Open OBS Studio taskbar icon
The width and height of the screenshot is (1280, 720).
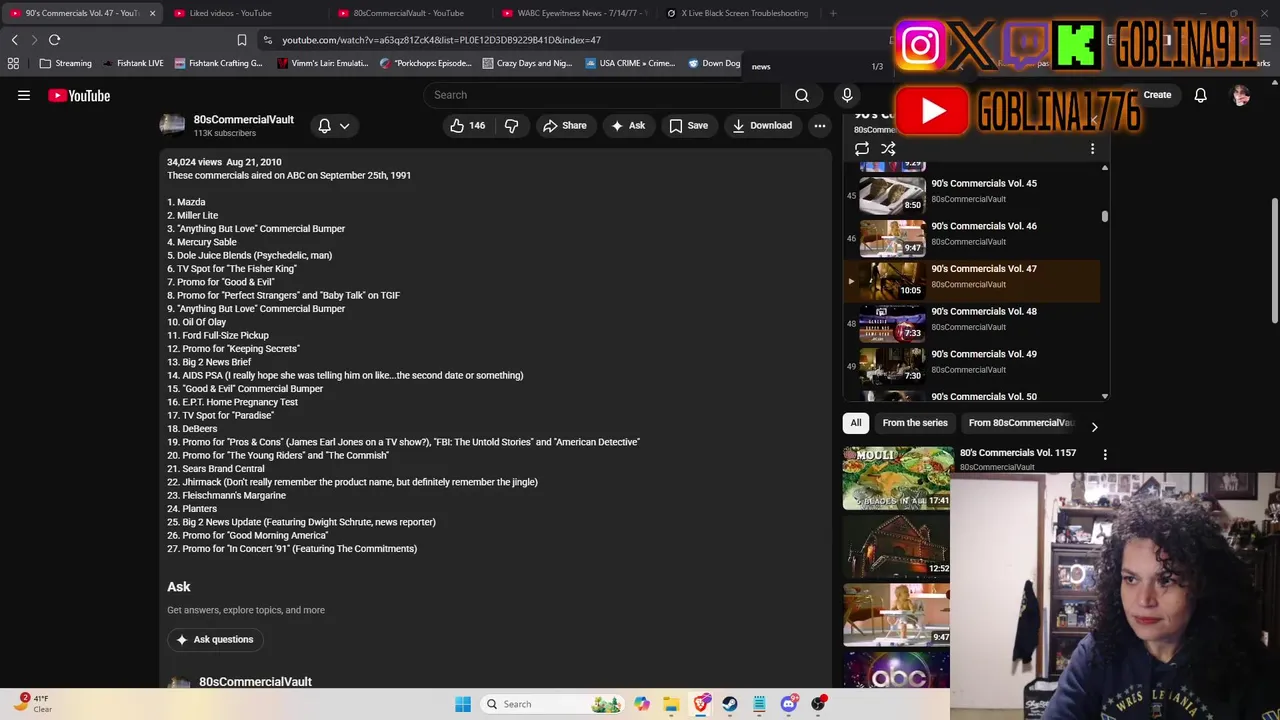[818, 704]
